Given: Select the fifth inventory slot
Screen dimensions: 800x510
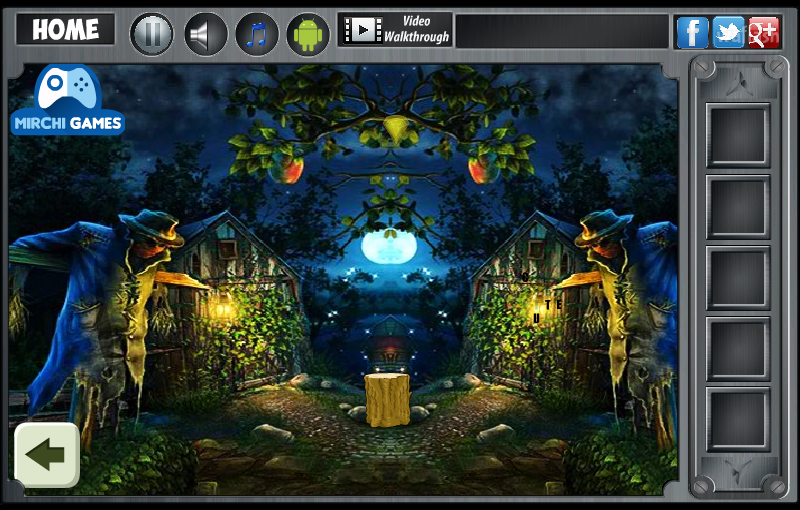Looking at the screenshot, I should [738, 419].
